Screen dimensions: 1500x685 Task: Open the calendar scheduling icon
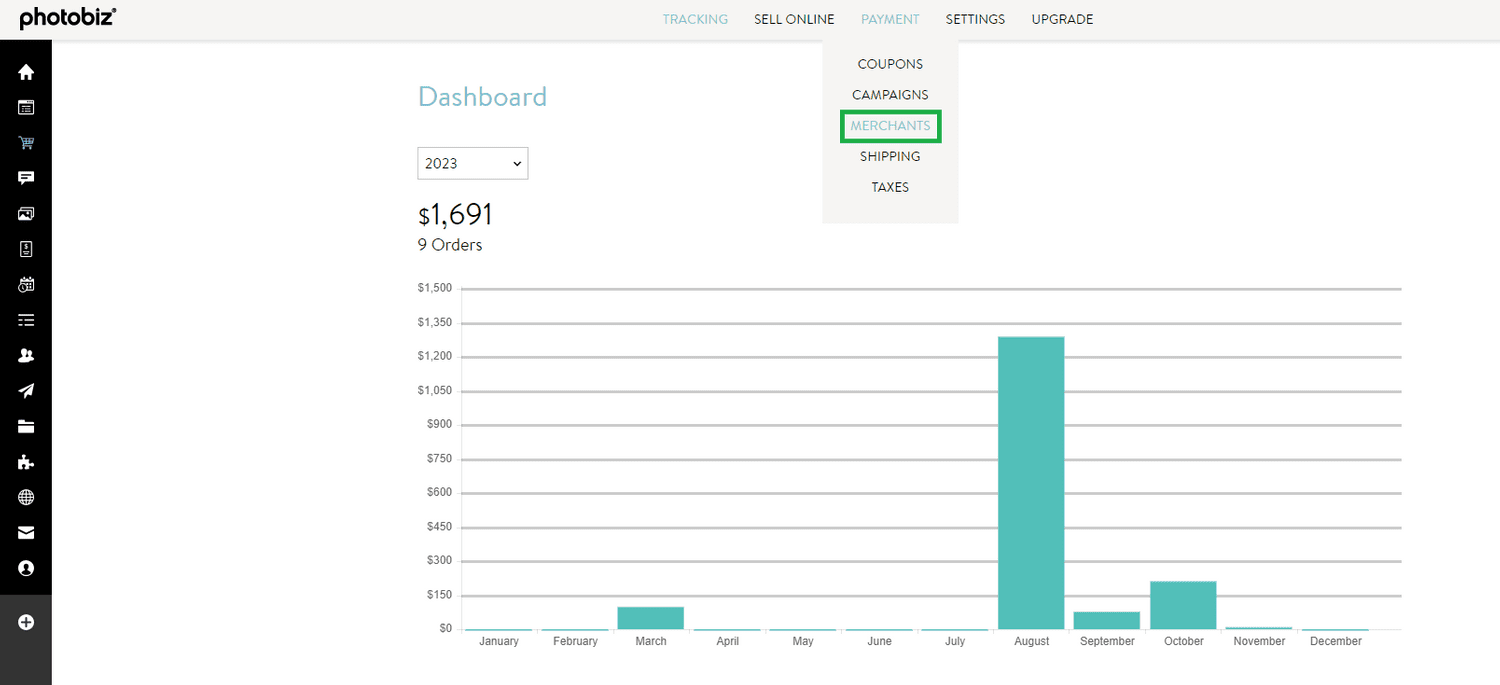click(x=26, y=285)
